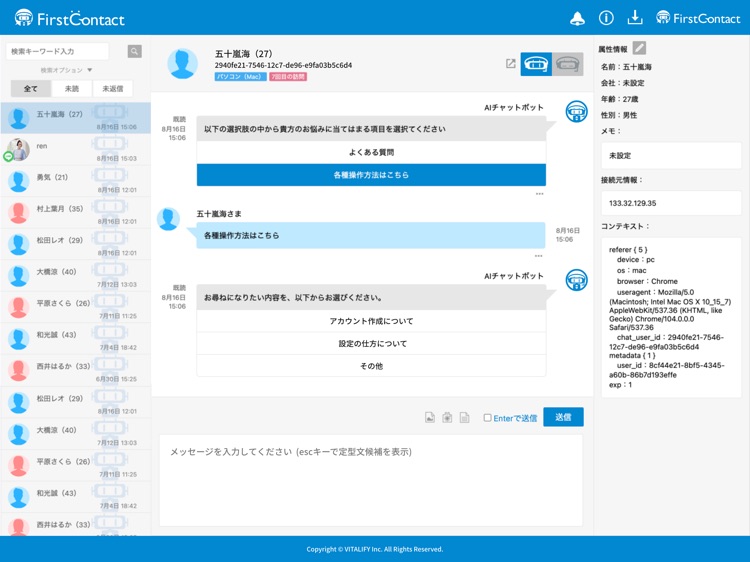
Task: Open the ren conversation
Action: 76,150
